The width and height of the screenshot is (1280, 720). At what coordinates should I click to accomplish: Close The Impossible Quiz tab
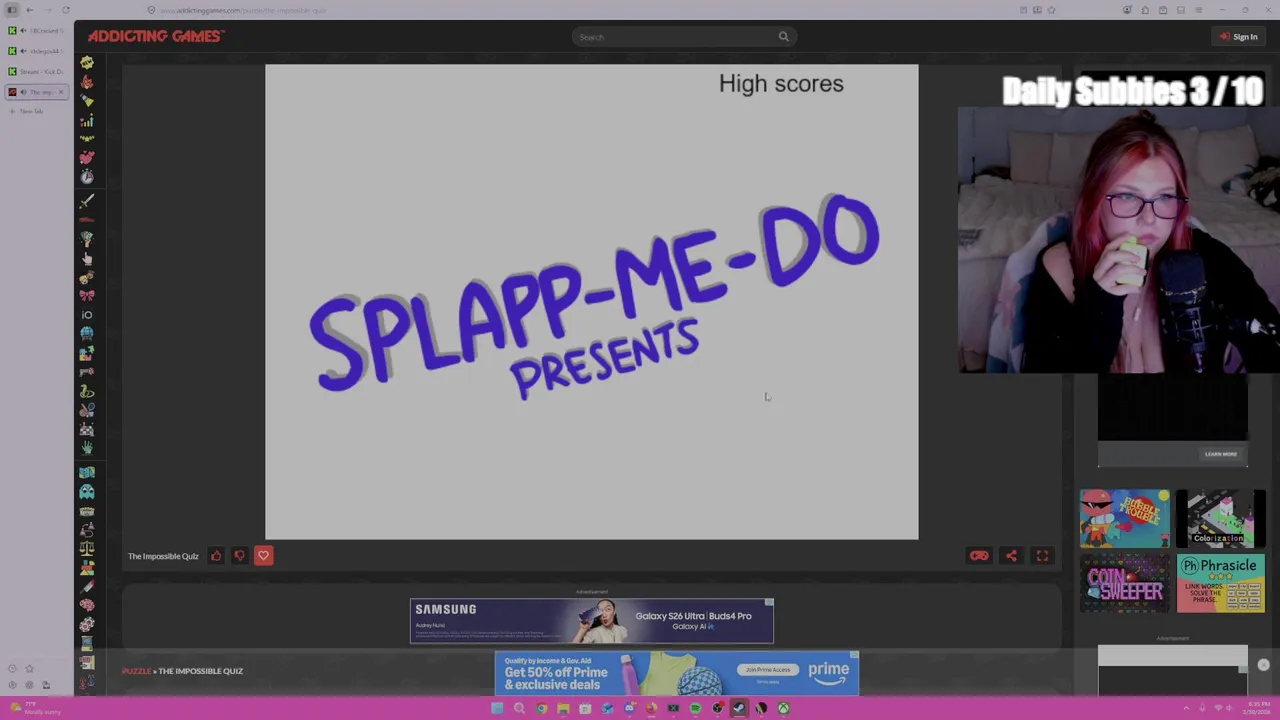(x=60, y=92)
